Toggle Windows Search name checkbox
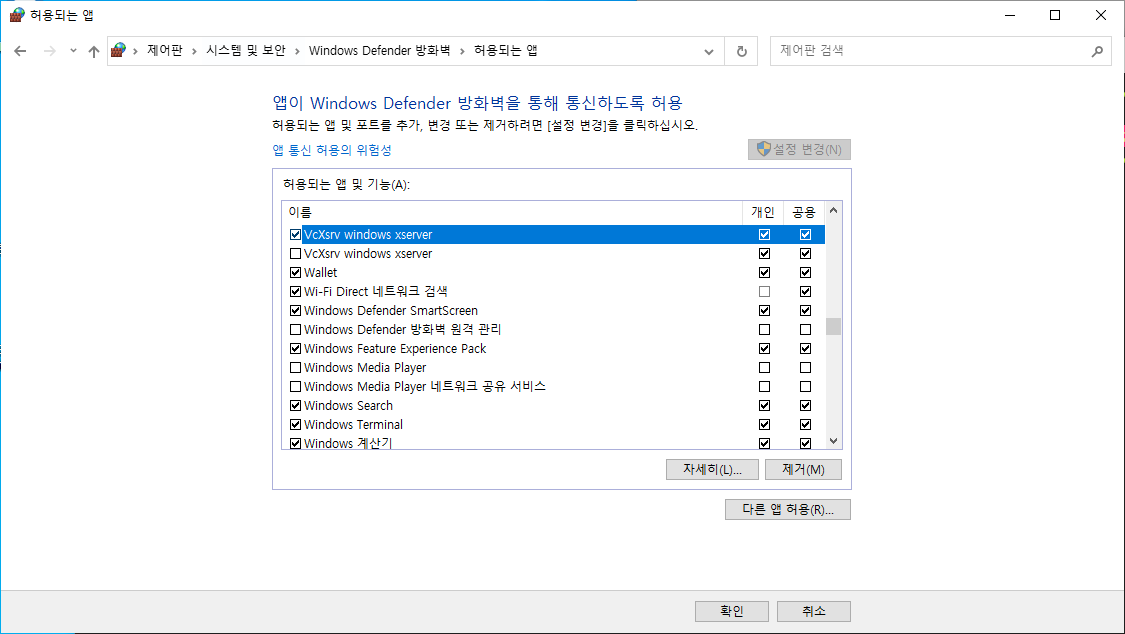The image size is (1125, 634). (295, 406)
